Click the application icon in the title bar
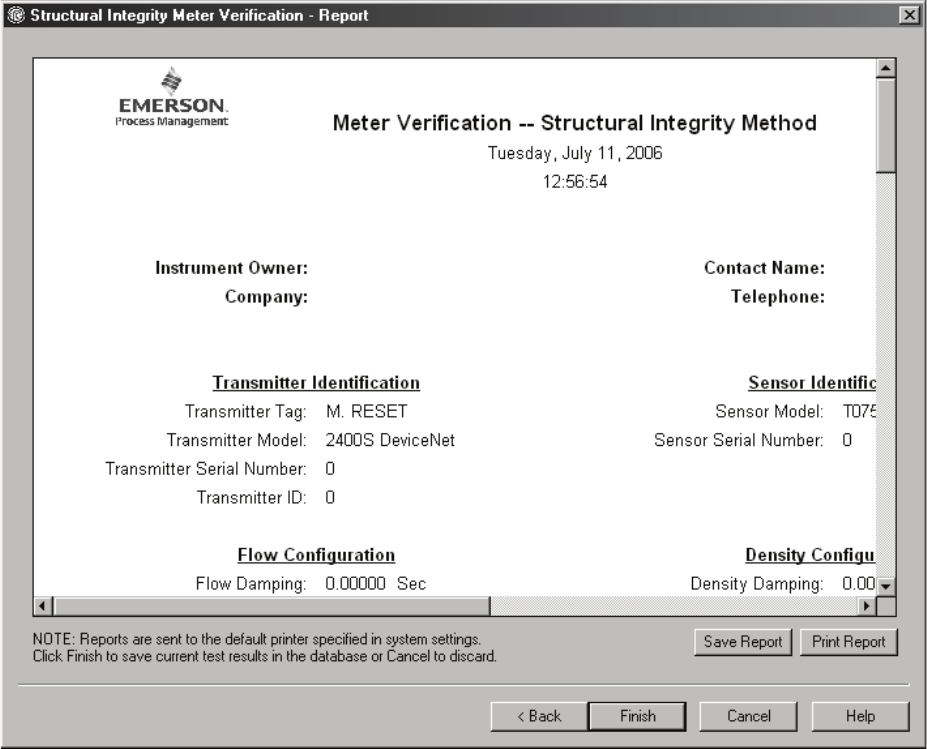This screenshot has width=927, height=749. point(12,14)
